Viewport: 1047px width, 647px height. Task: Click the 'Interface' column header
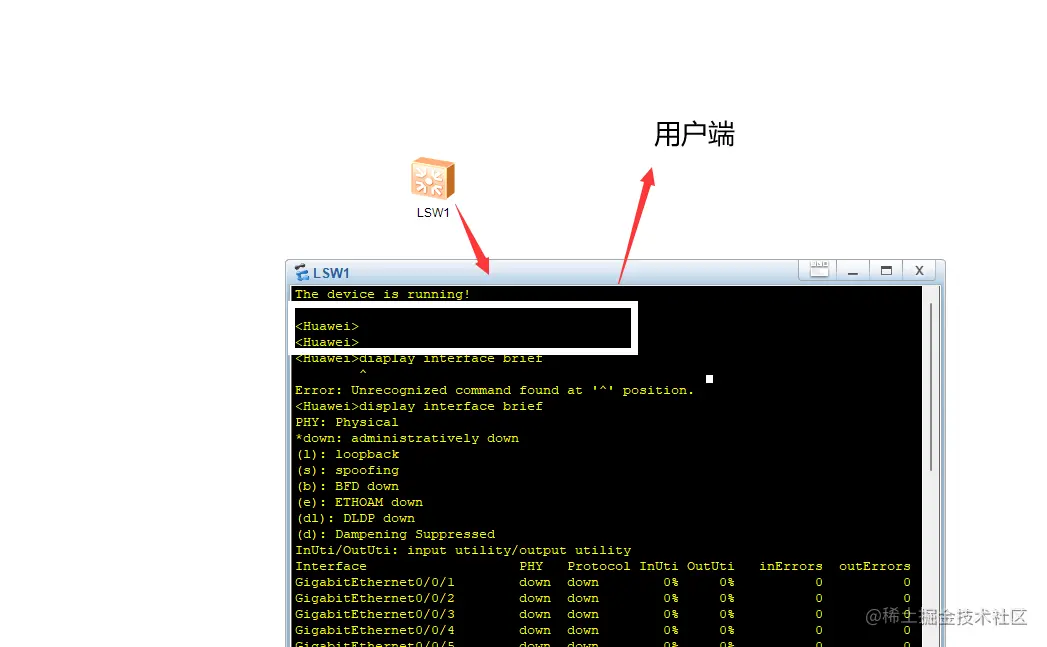coord(331,566)
